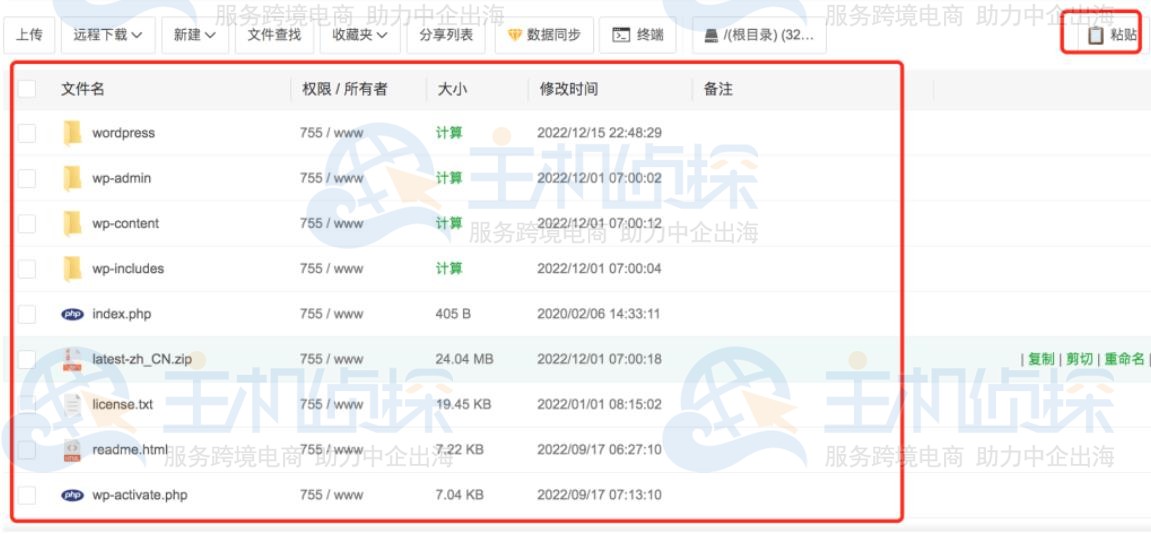Select the license.txt file name

[x=123, y=404]
